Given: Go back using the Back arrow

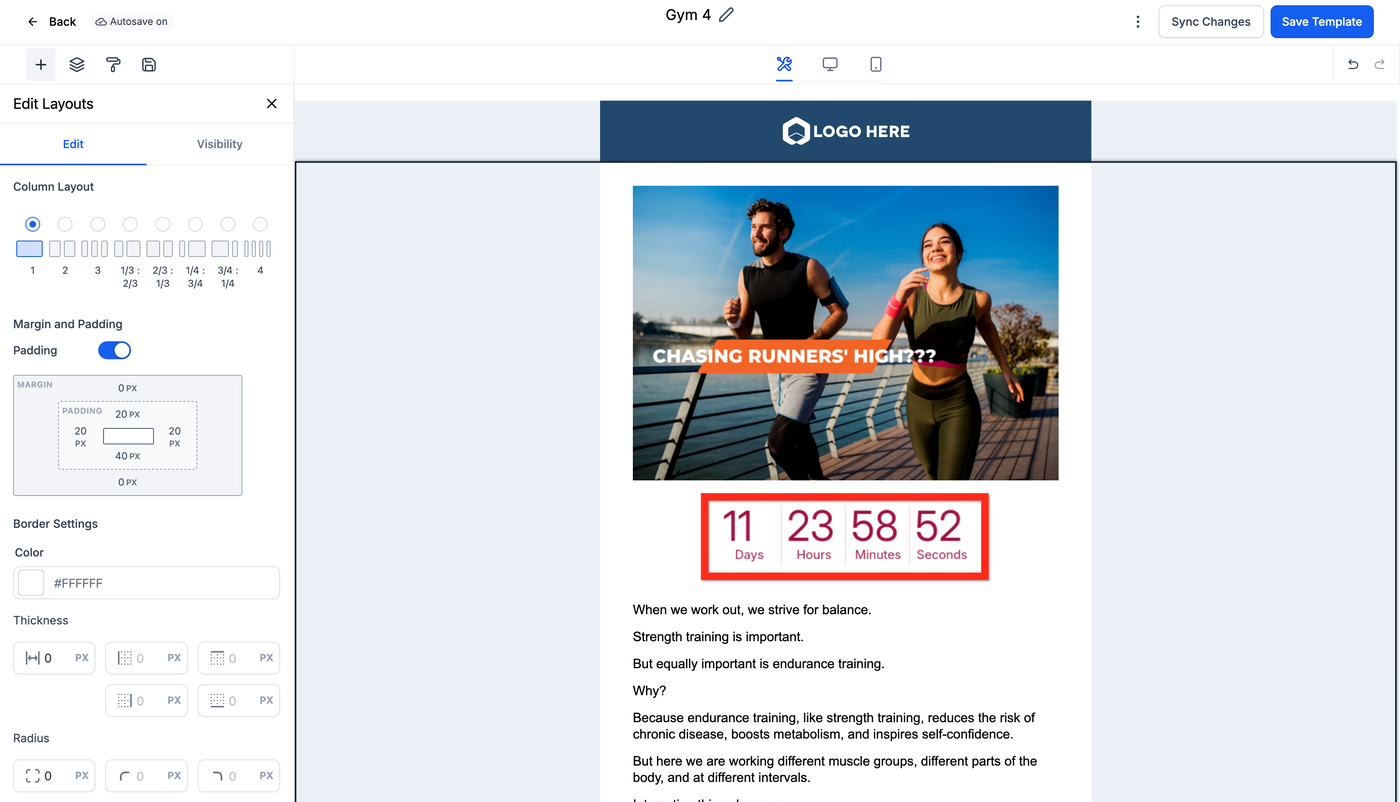Looking at the screenshot, I should (51, 22).
